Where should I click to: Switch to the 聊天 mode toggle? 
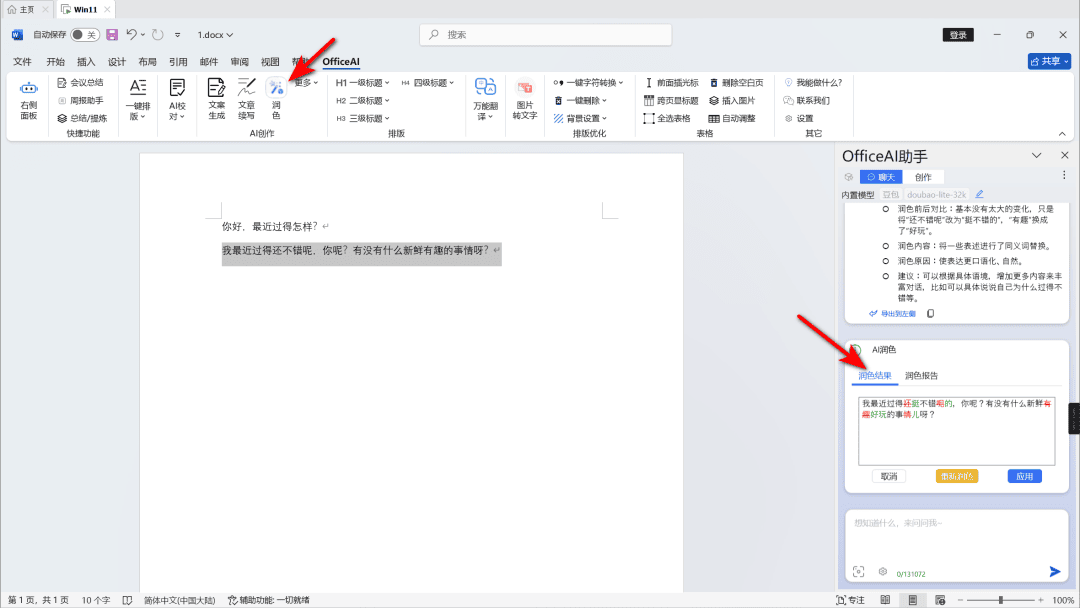coord(881,177)
